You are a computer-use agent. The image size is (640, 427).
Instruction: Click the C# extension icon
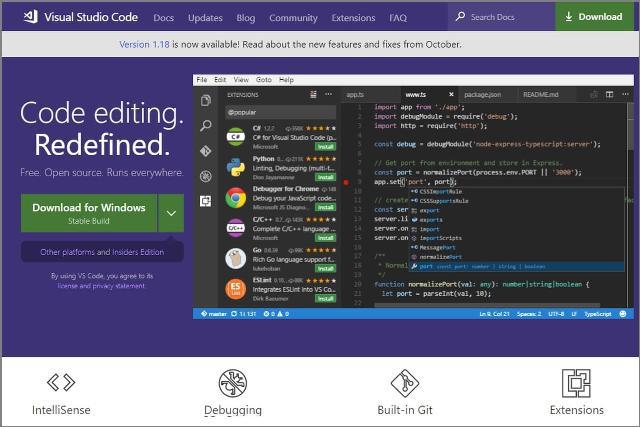pos(236,137)
